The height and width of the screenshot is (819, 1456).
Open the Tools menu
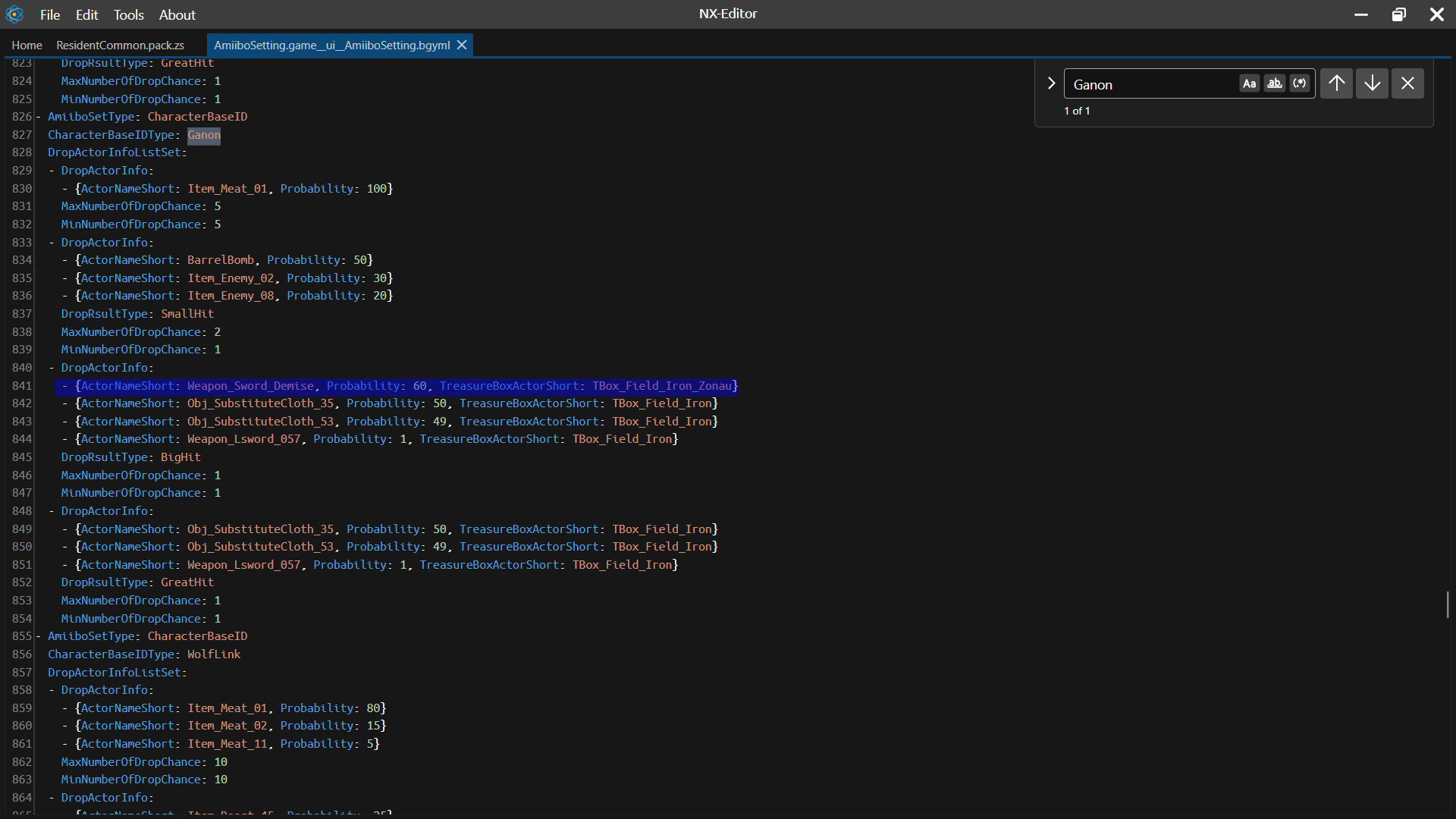pyautogui.click(x=129, y=15)
